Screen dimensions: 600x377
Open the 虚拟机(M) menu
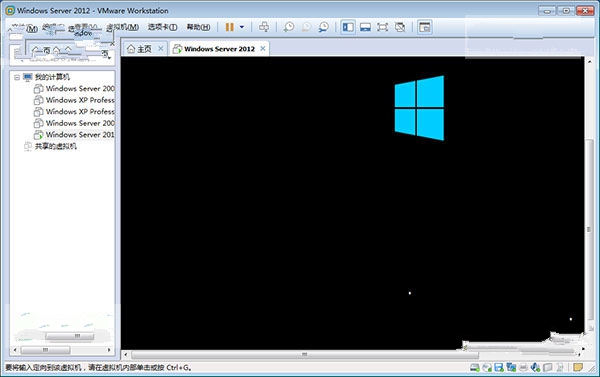click(x=122, y=27)
